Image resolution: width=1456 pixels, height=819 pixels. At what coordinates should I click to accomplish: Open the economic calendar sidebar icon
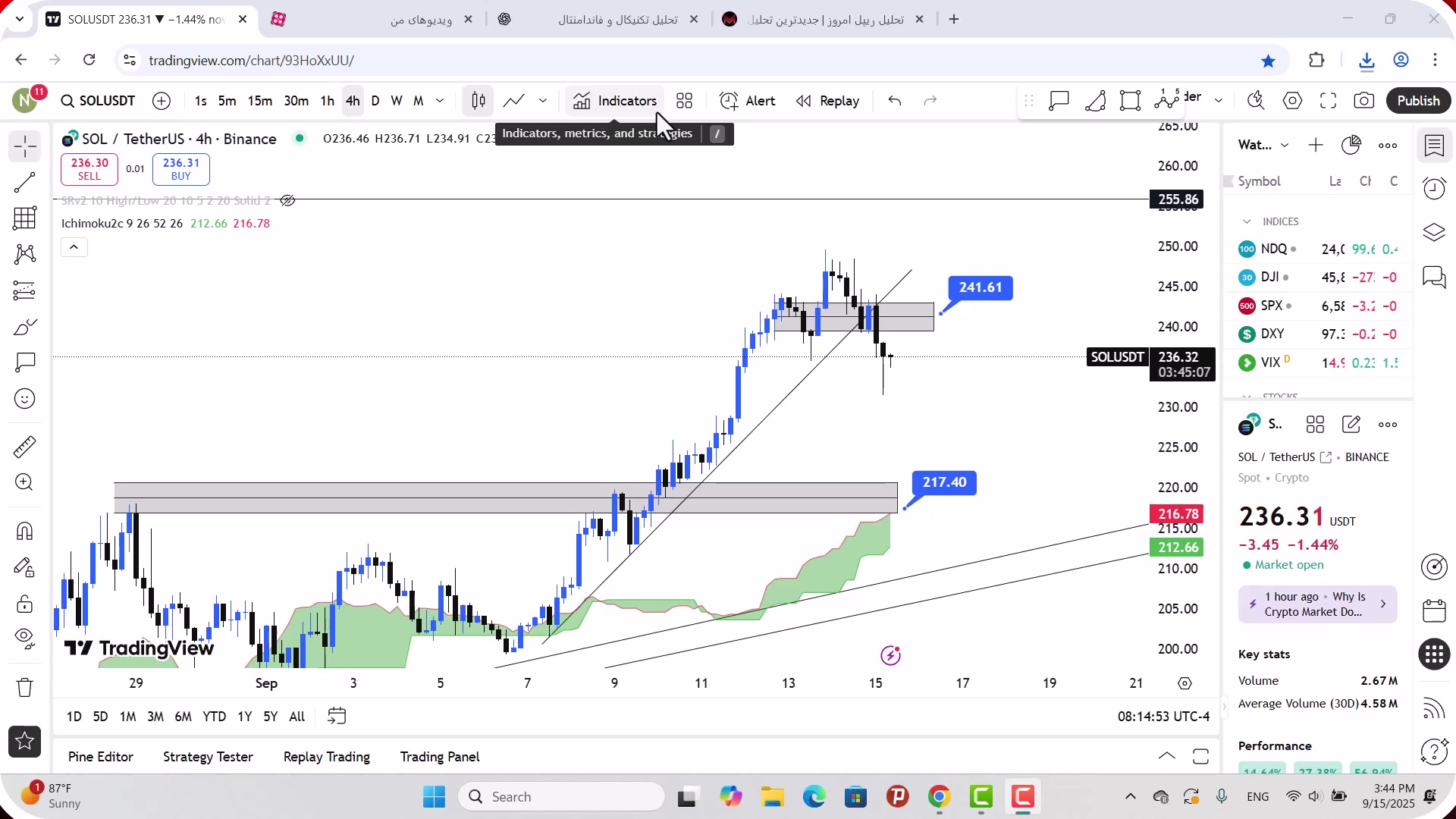click(1434, 610)
